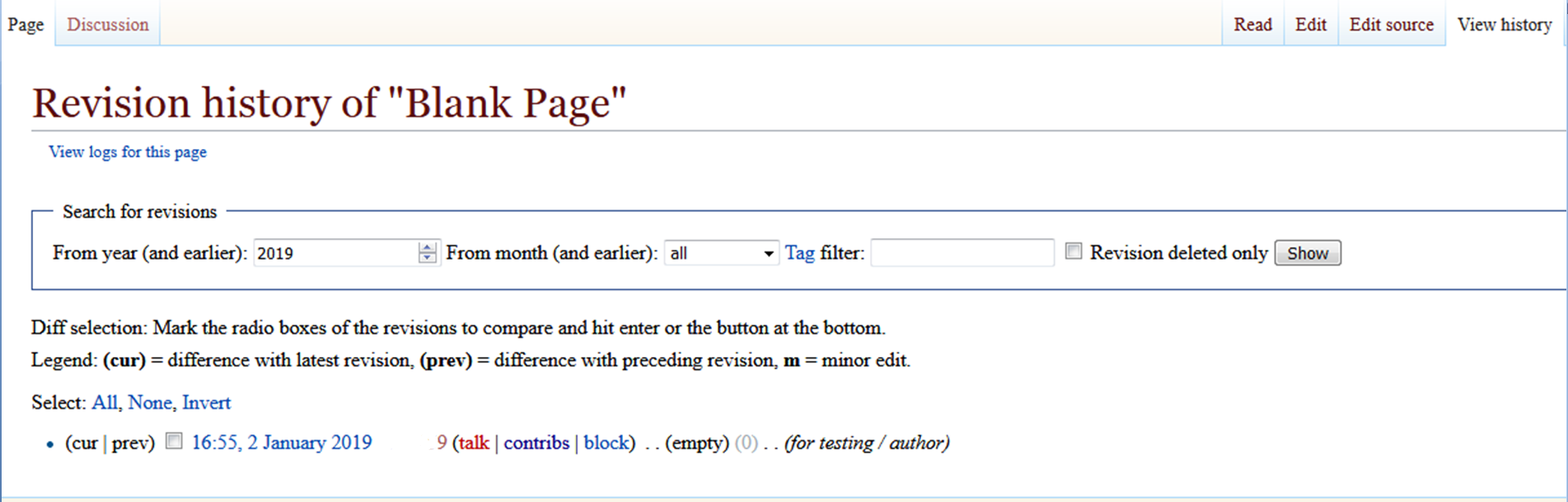This screenshot has width=1568, height=502.
Task: Select the View history tab
Action: pyautogui.click(x=1504, y=25)
